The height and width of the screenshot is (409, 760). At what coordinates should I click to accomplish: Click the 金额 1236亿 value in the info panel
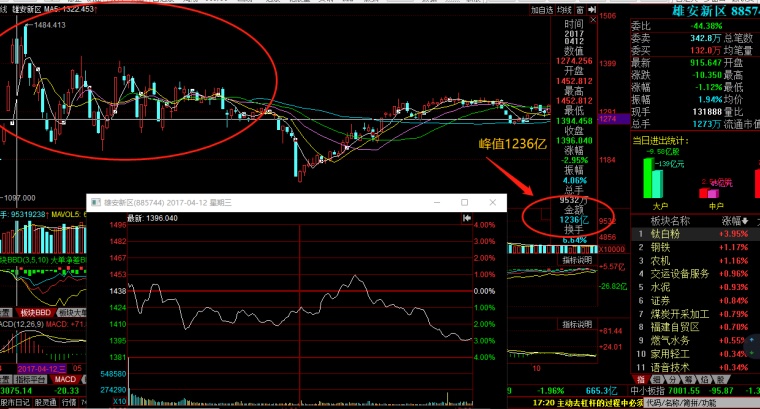[573, 220]
